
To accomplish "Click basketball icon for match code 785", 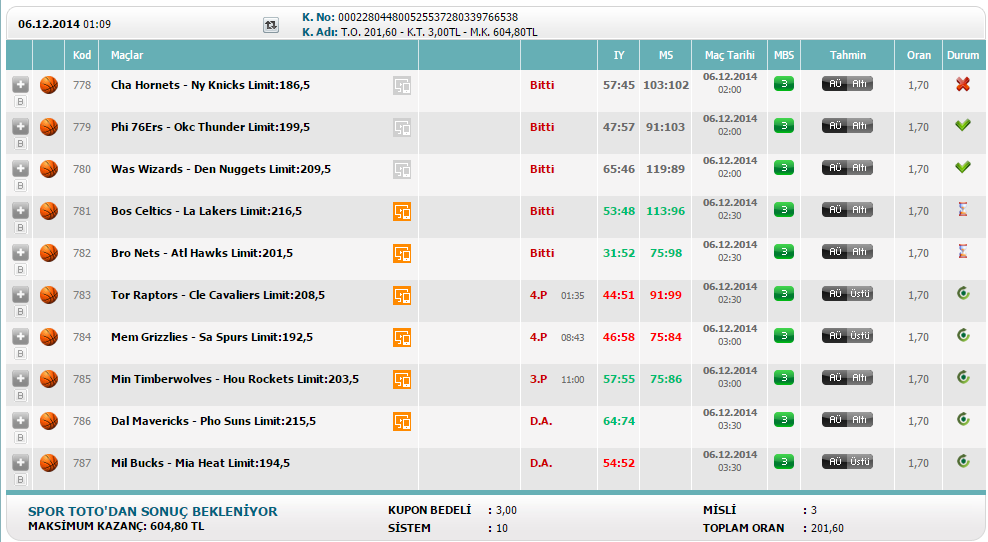I will coord(49,379).
